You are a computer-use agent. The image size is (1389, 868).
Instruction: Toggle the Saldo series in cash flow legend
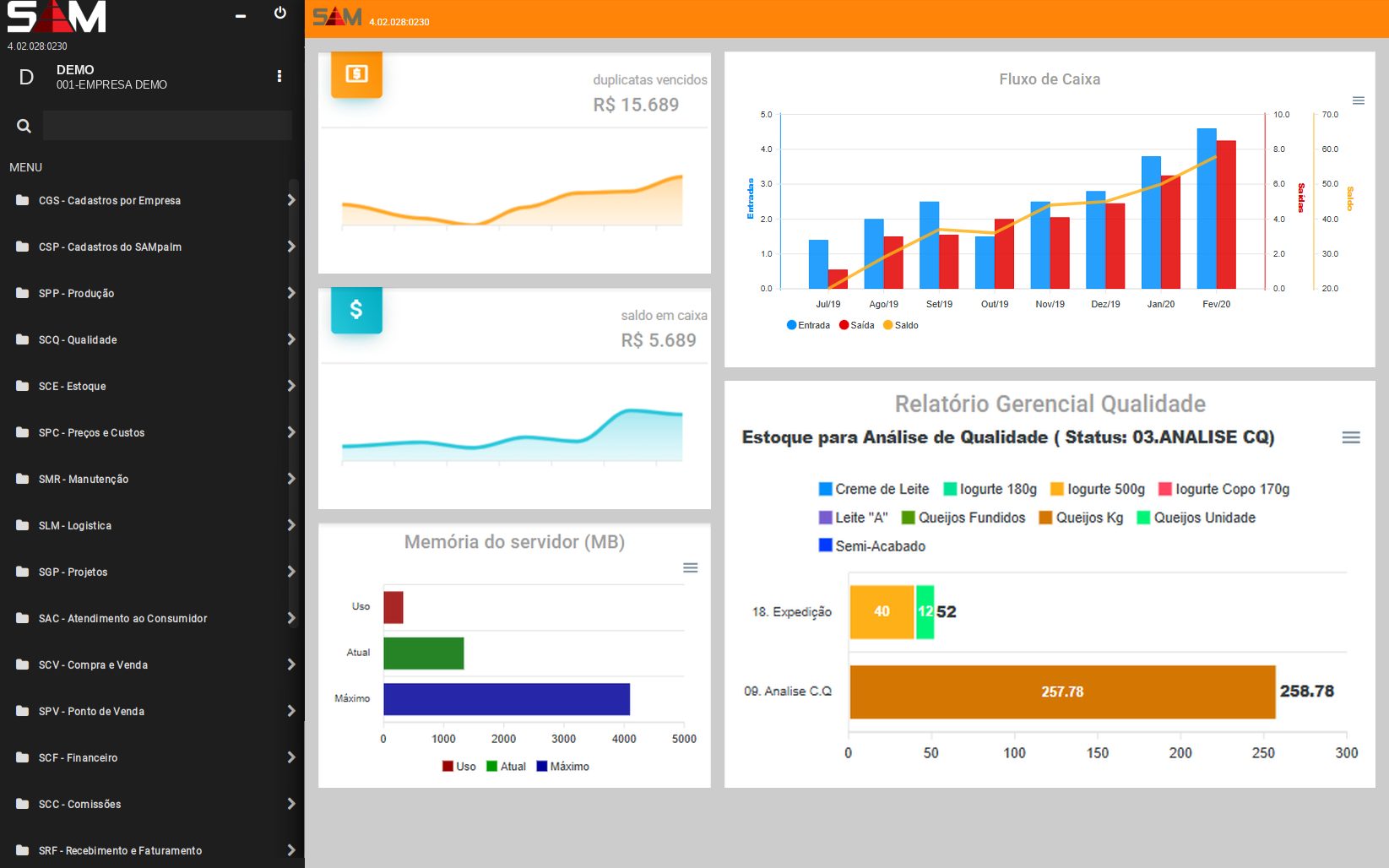click(900, 325)
